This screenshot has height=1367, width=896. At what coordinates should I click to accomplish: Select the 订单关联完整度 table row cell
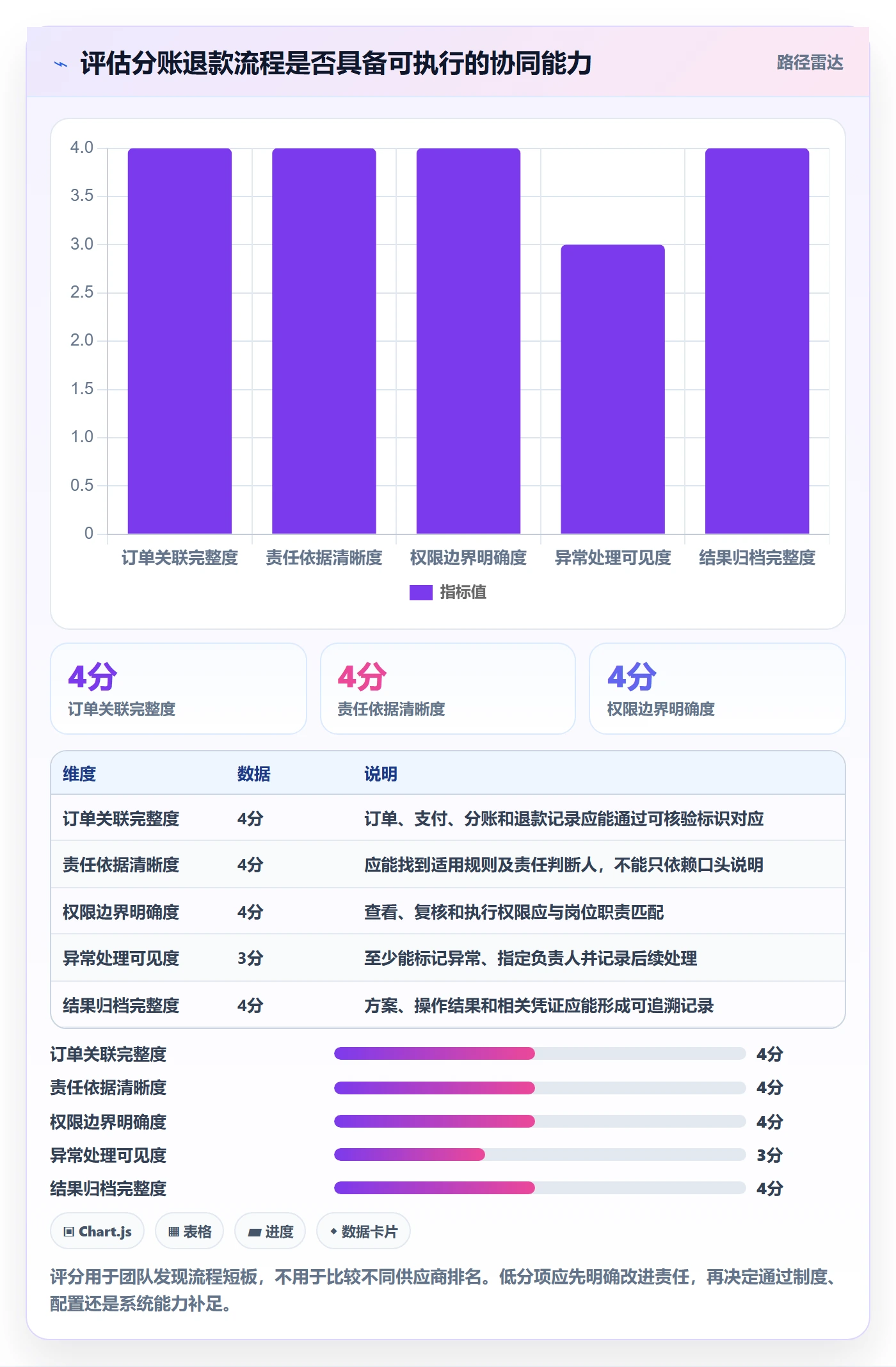coord(121,819)
